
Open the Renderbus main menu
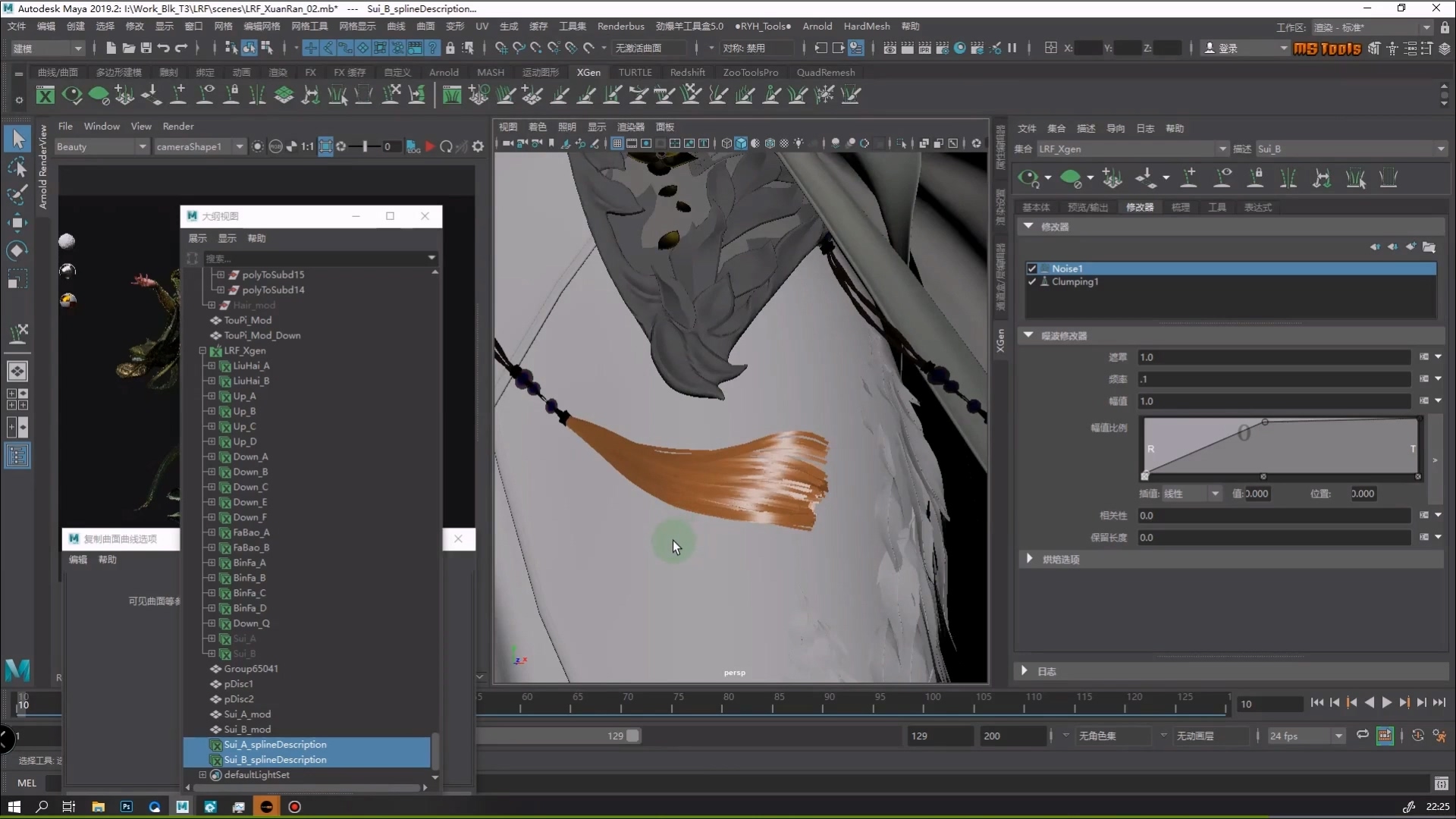620,26
